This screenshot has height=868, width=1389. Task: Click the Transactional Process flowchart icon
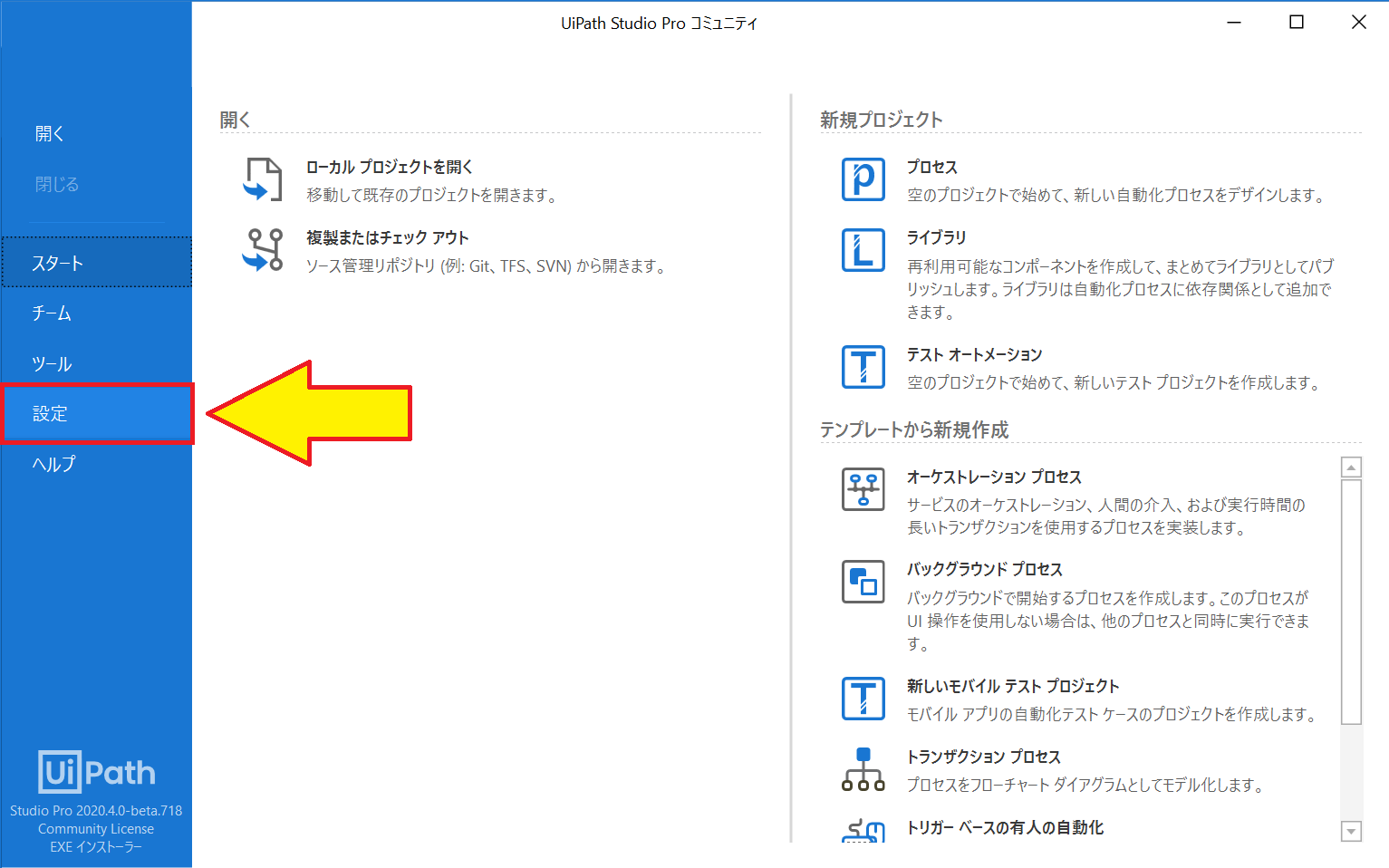(863, 769)
